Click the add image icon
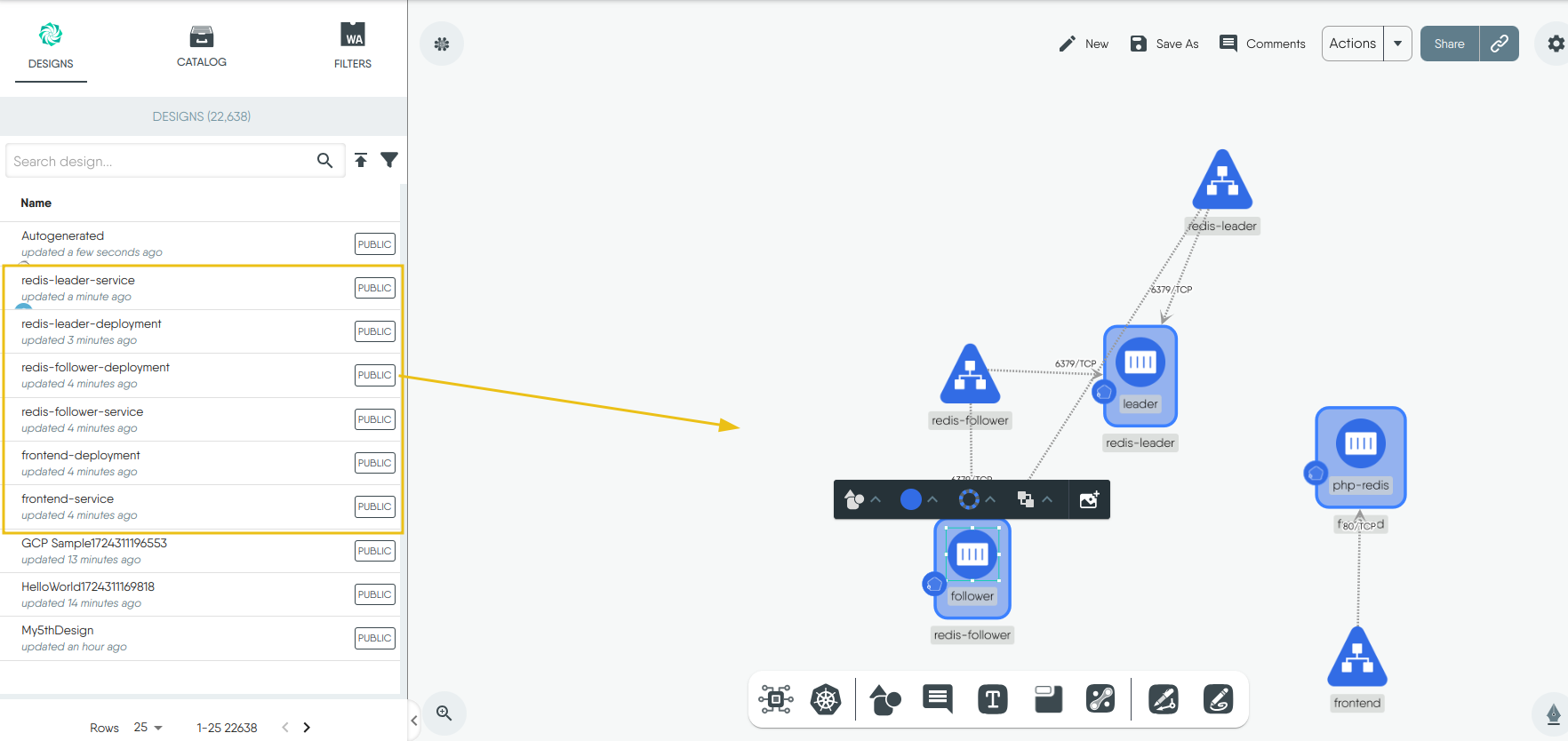1568x741 pixels. (1089, 499)
